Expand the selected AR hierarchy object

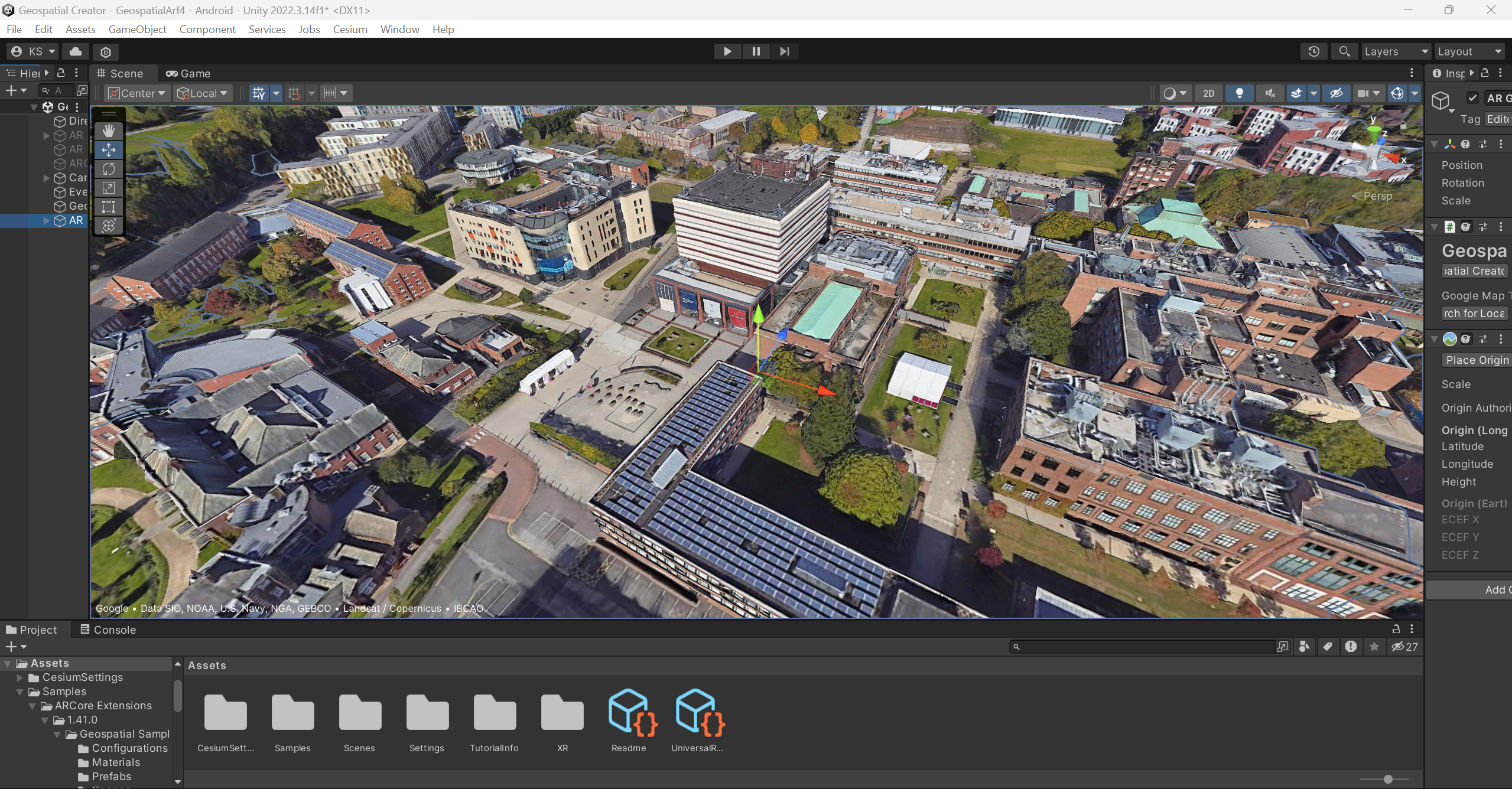46,220
